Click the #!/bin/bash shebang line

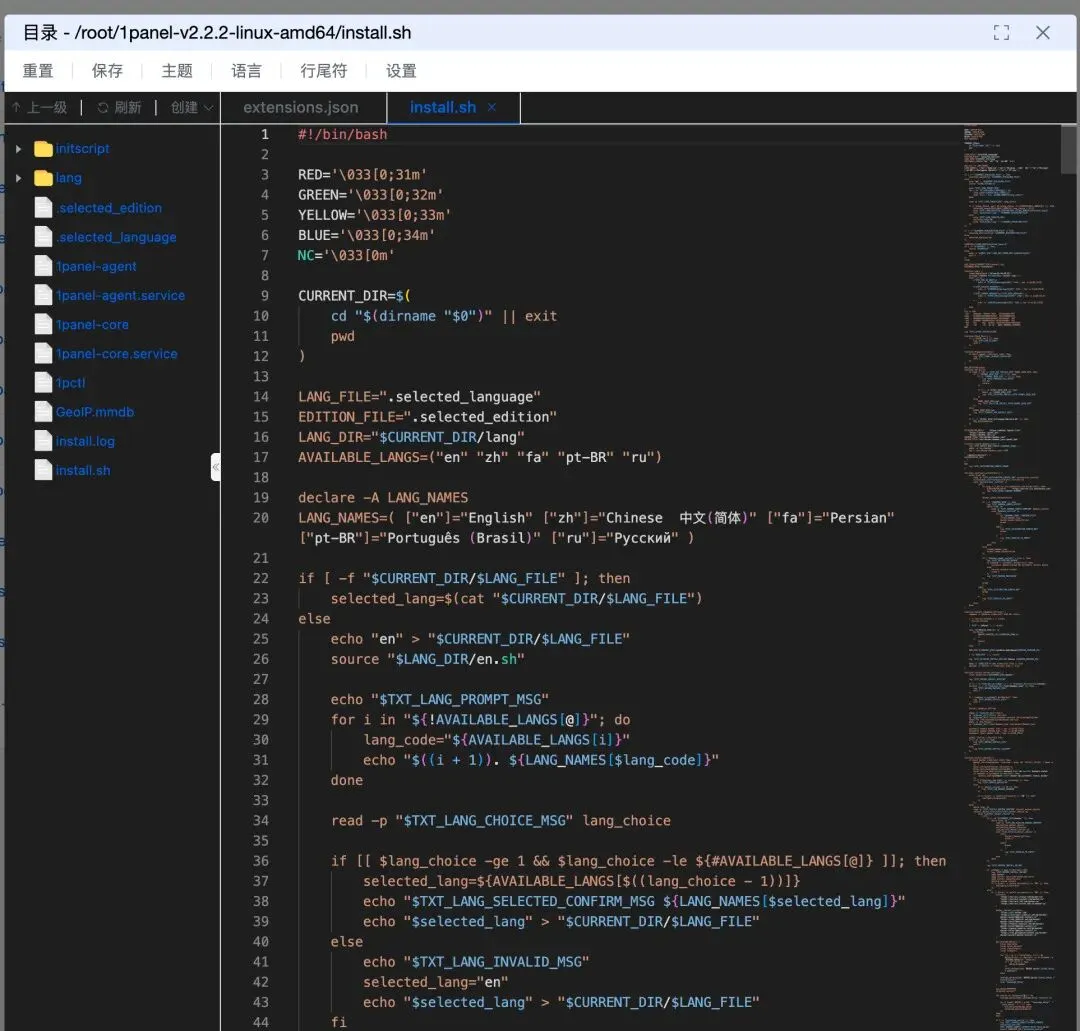tap(342, 134)
